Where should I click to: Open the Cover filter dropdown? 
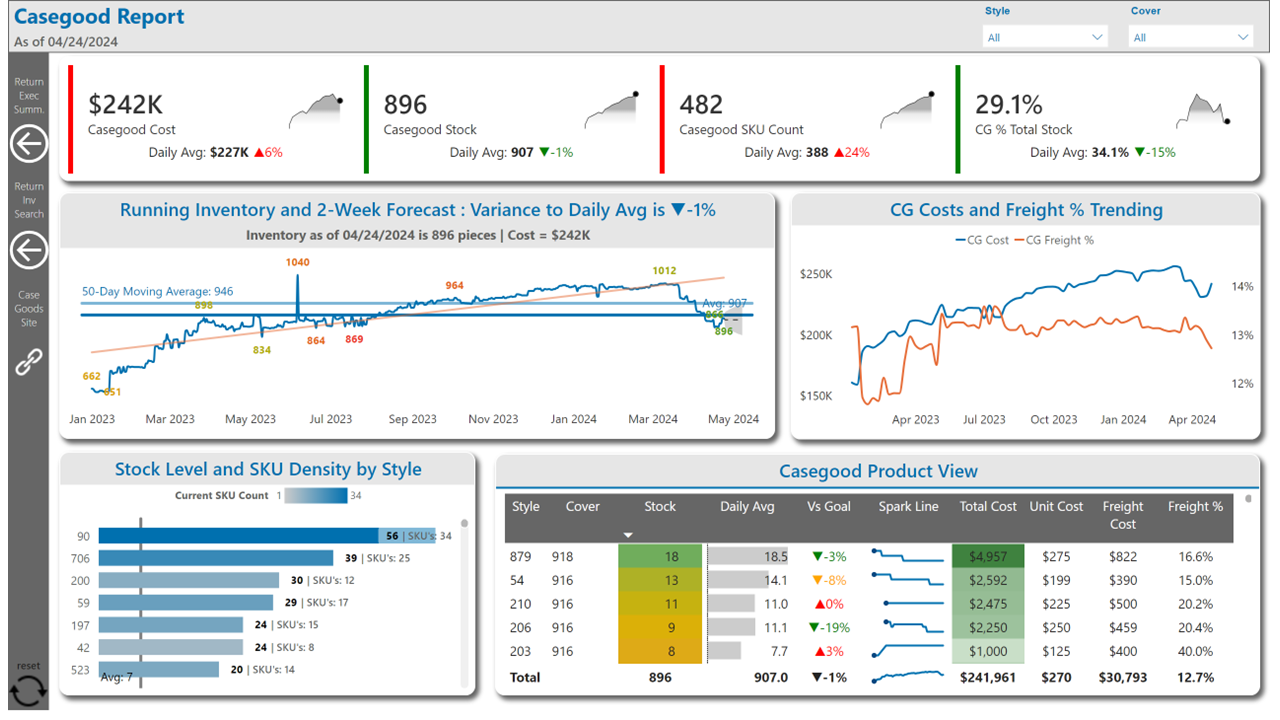click(x=1190, y=37)
